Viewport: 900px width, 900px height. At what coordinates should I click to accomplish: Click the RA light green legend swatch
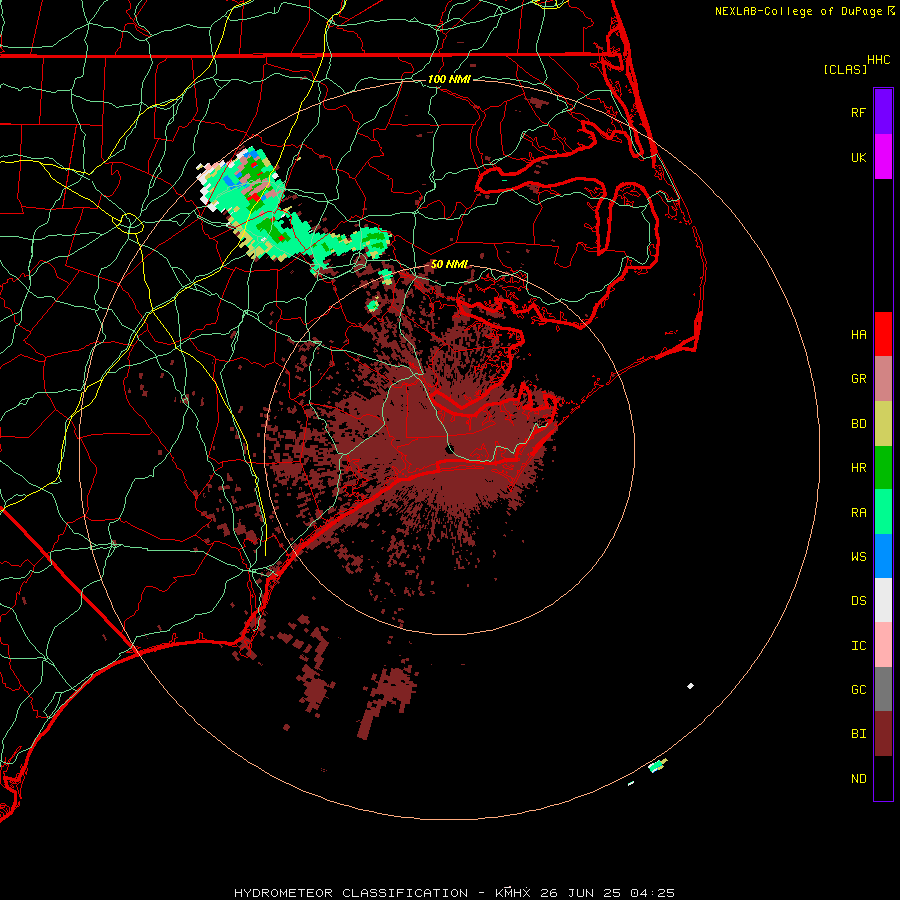click(x=883, y=512)
